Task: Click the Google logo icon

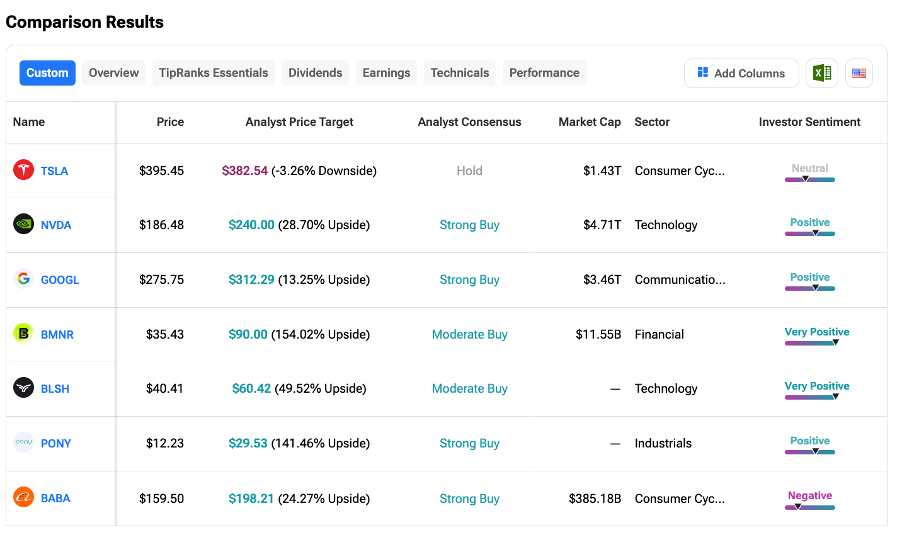Action: point(23,279)
